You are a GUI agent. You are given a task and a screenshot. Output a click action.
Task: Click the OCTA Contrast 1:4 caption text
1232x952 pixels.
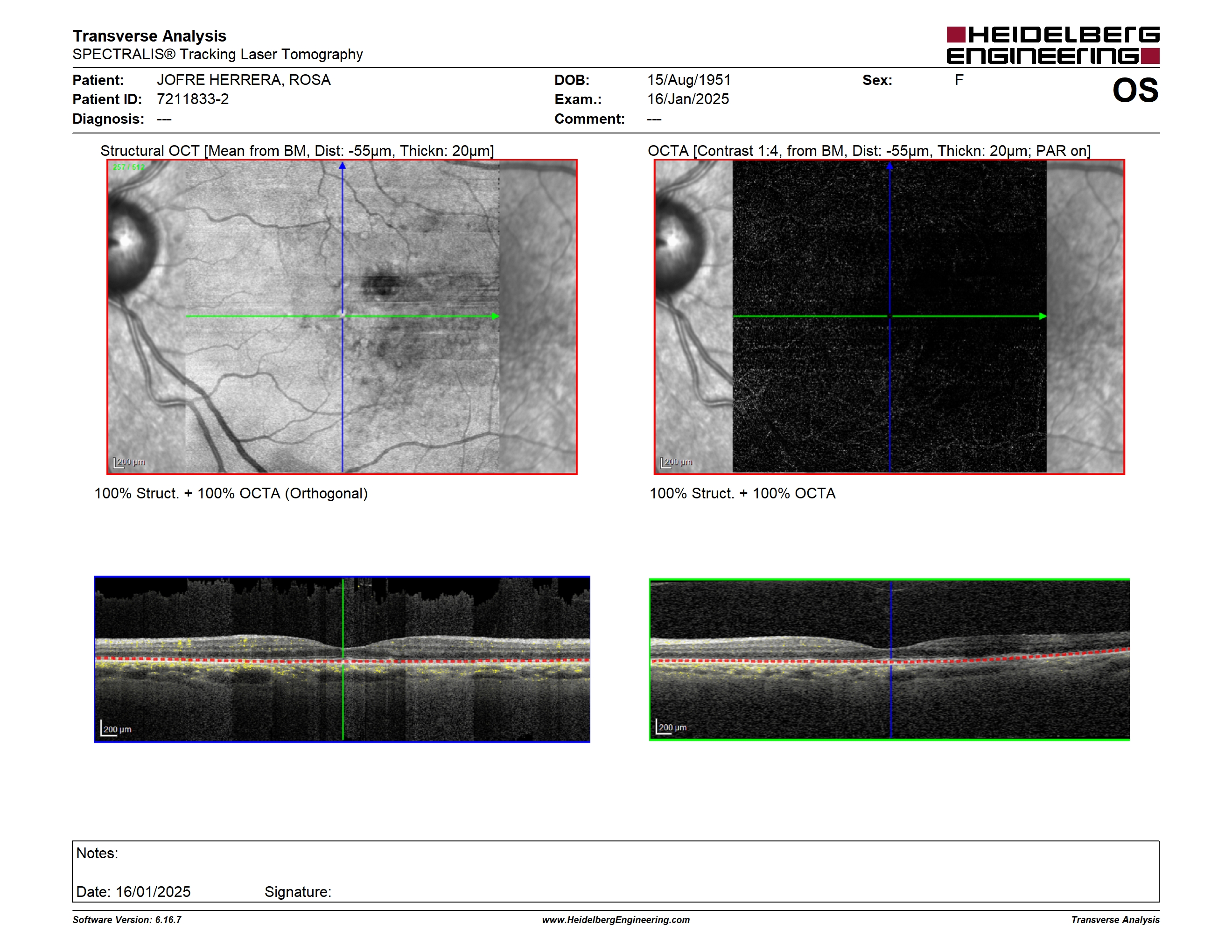(869, 151)
